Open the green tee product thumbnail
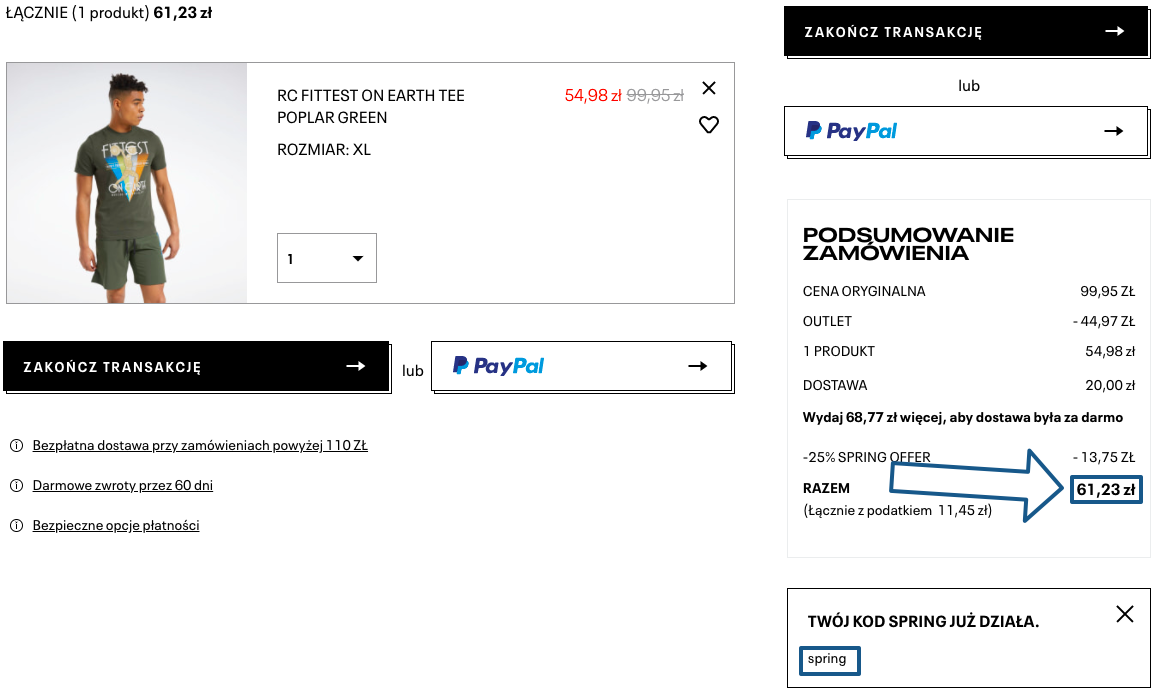Screen dimensions: 1158x695 coord(127,183)
